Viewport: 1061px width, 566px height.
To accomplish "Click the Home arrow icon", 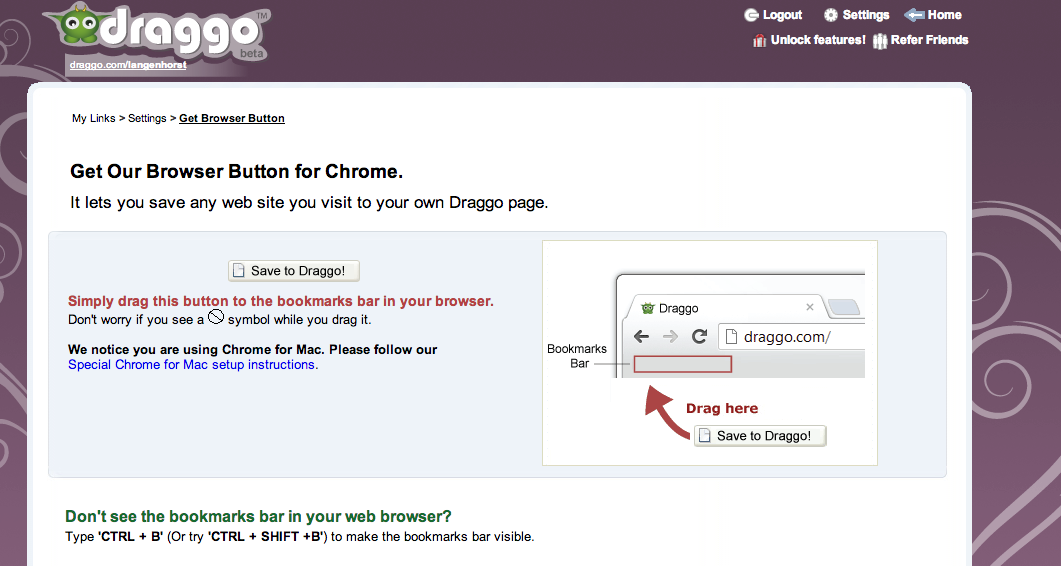I will 914,15.
